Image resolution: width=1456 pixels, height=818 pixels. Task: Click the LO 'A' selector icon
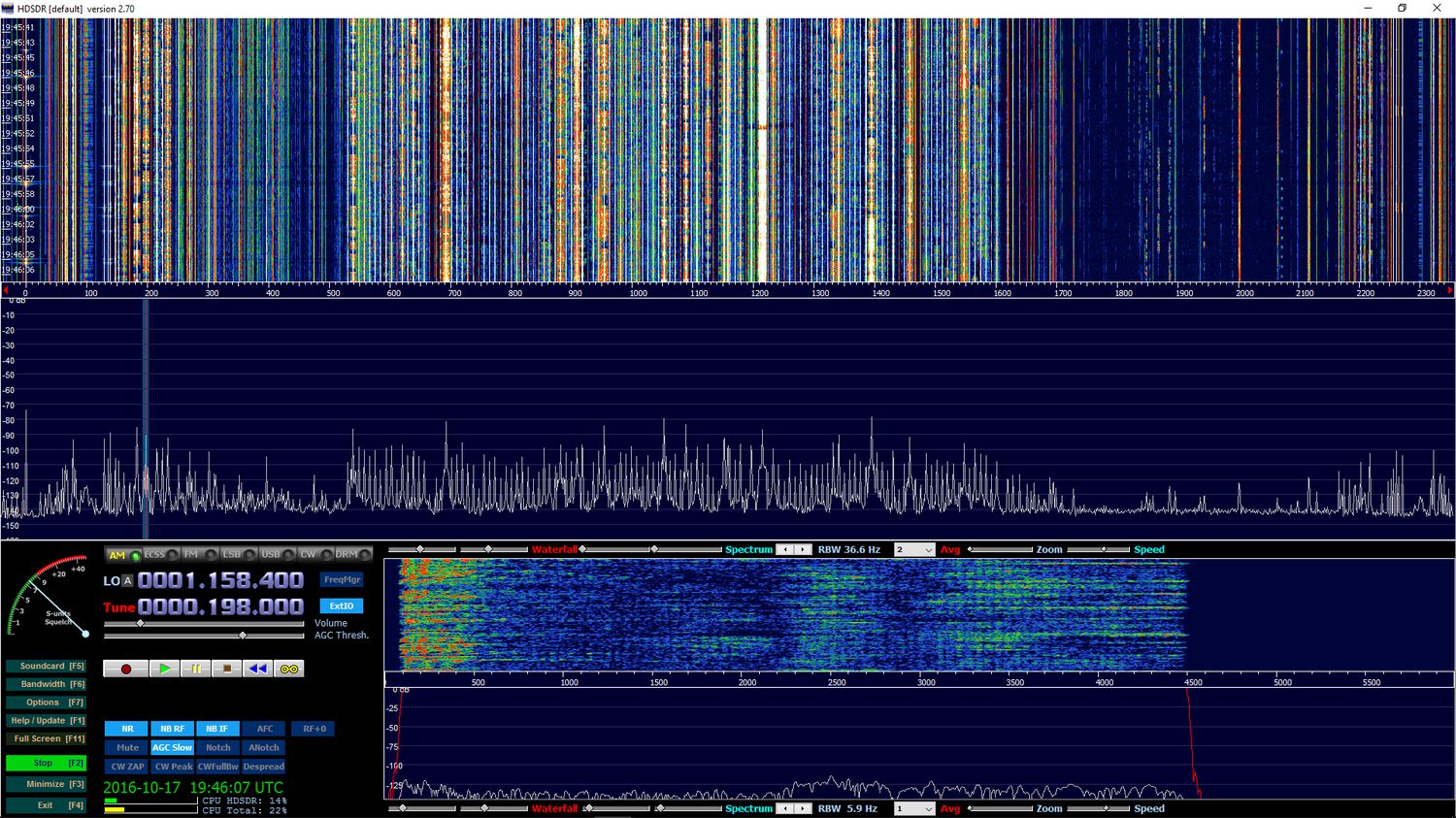click(x=127, y=581)
